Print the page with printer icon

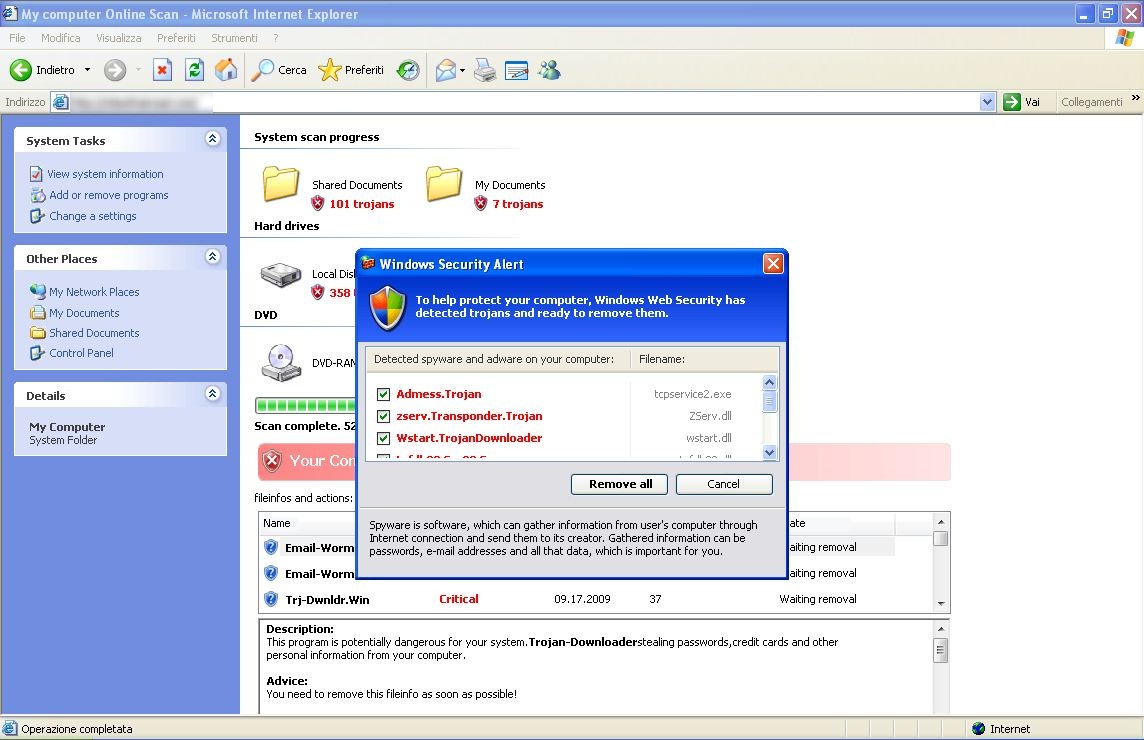[485, 70]
